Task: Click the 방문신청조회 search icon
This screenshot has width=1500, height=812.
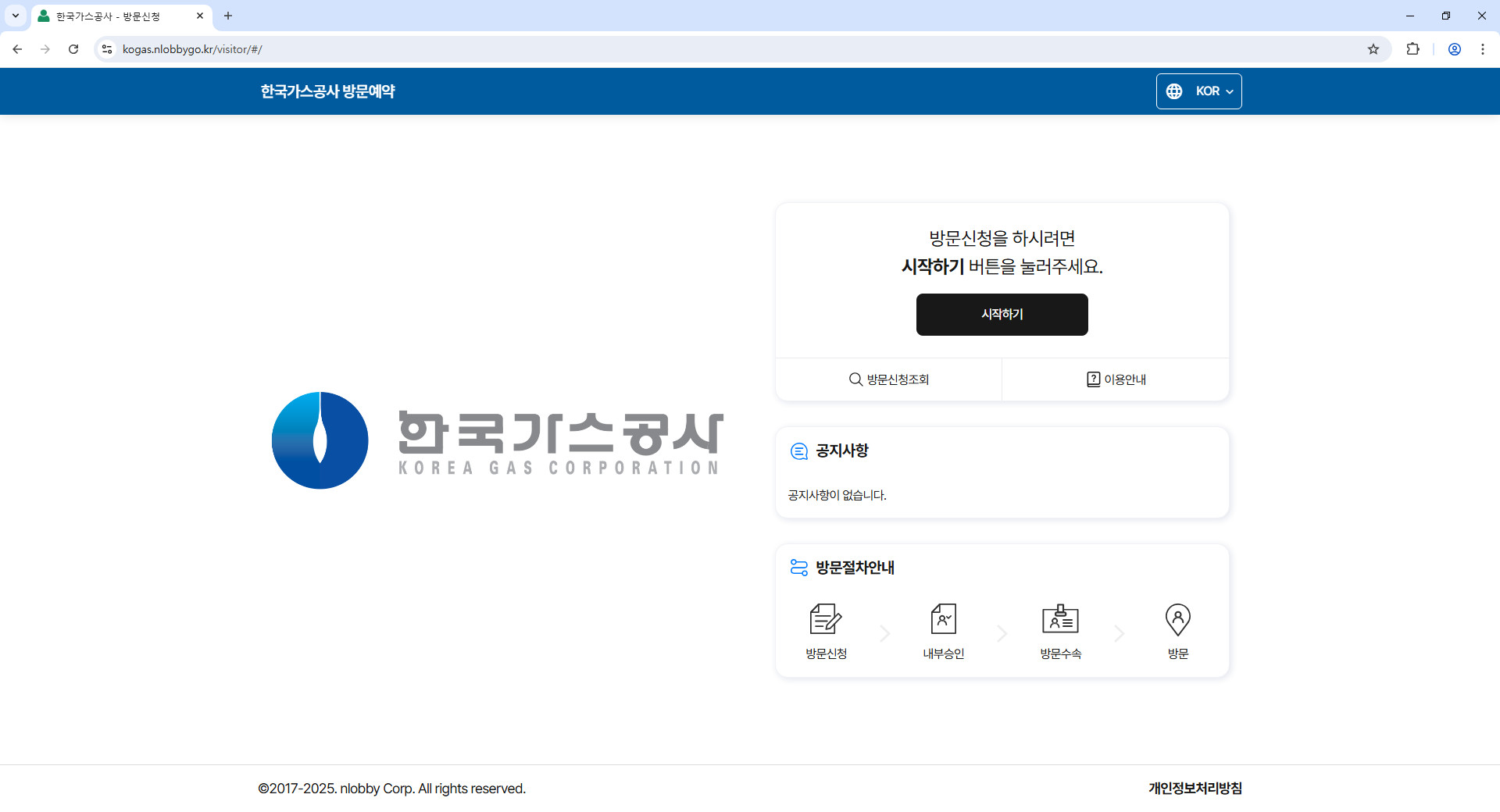Action: [855, 379]
